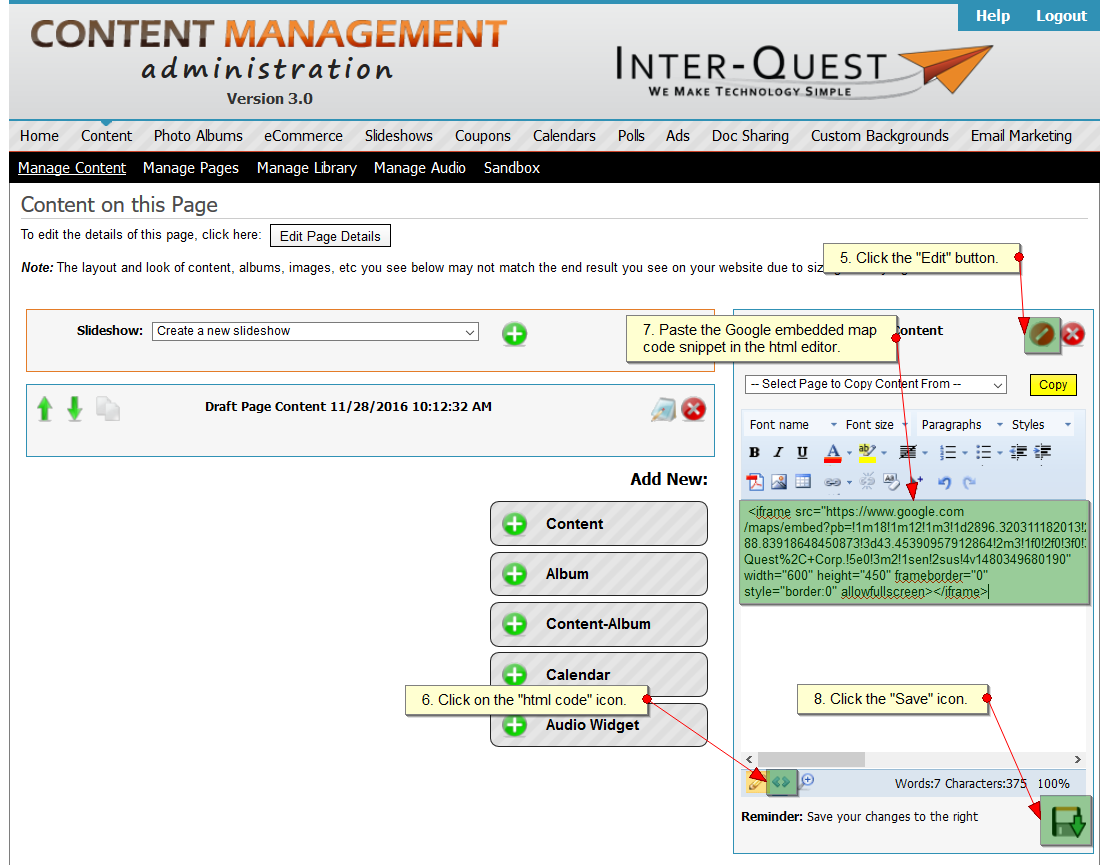Delete the Draft Page Content with red X

[693, 409]
